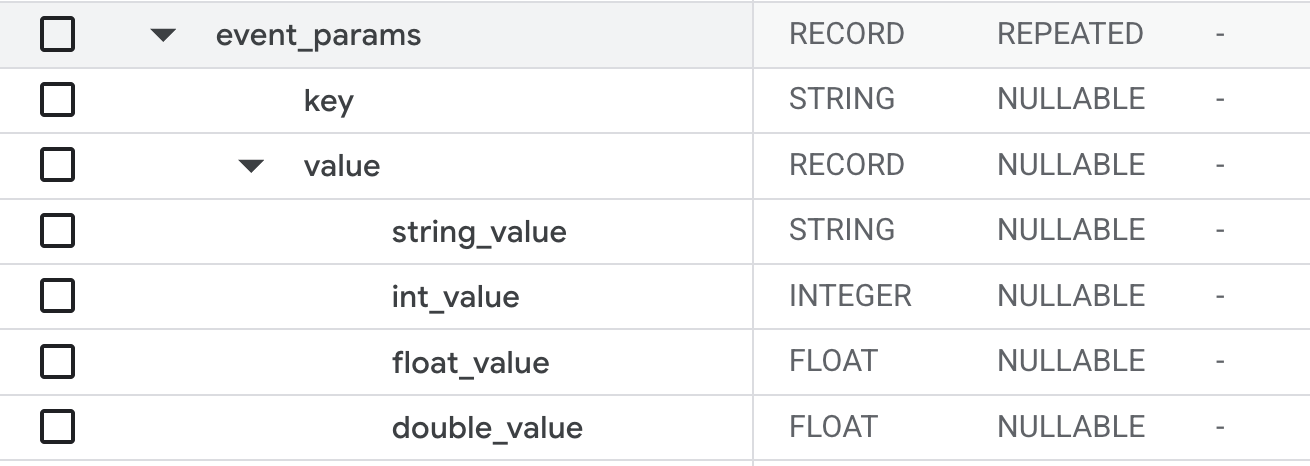
Task: Click the REPEATED mode of event_params
Action: [x=1070, y=34]
